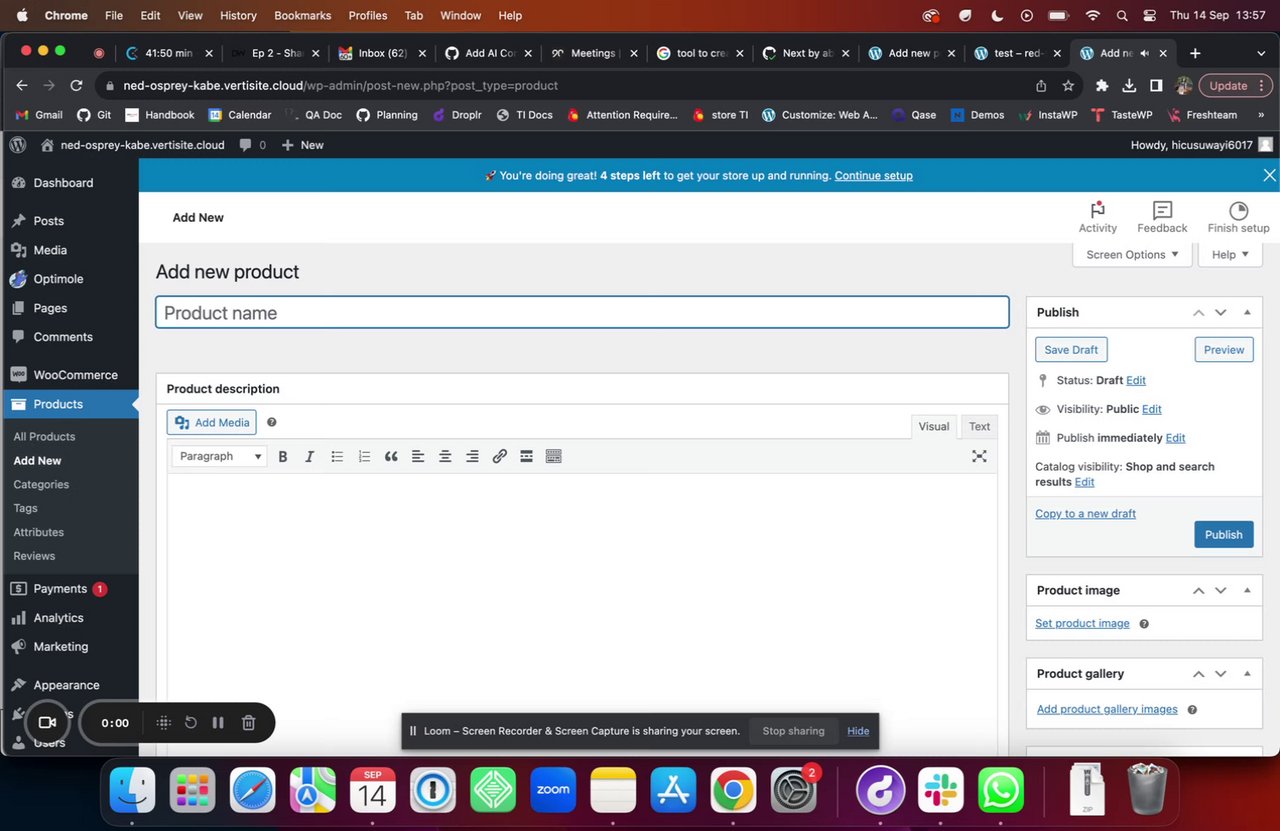Restart the Loom recording
This screenshot has height=831, width=1280.
(x=191, y=723)
